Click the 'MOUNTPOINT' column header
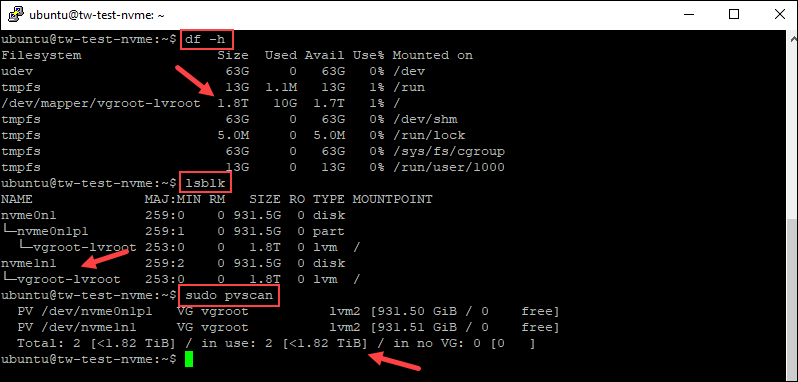 (392, 199)
